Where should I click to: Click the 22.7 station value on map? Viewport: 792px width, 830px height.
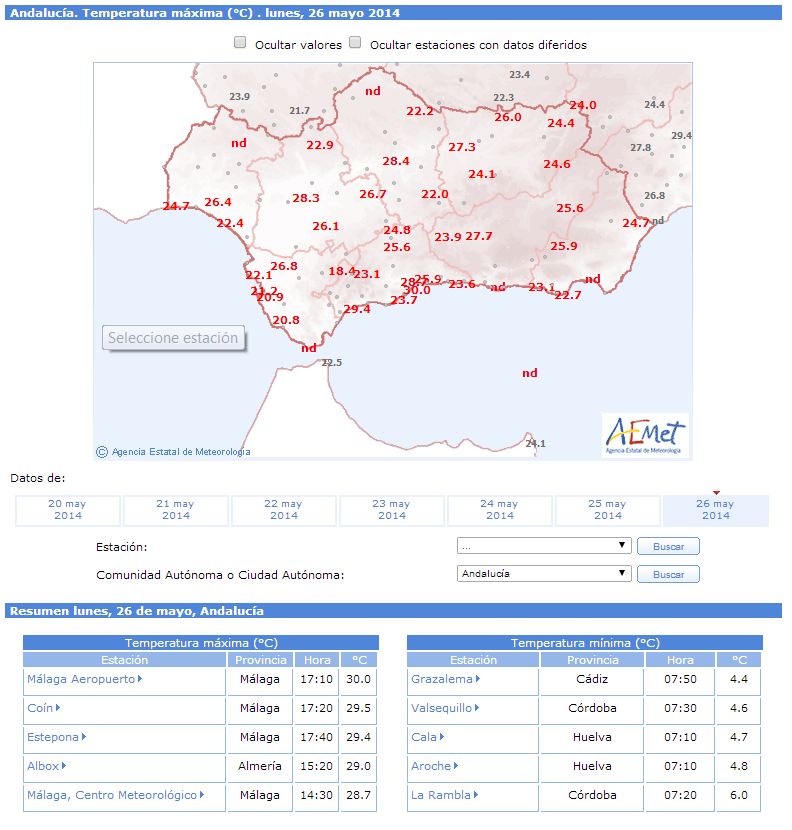tap(568, 295)
